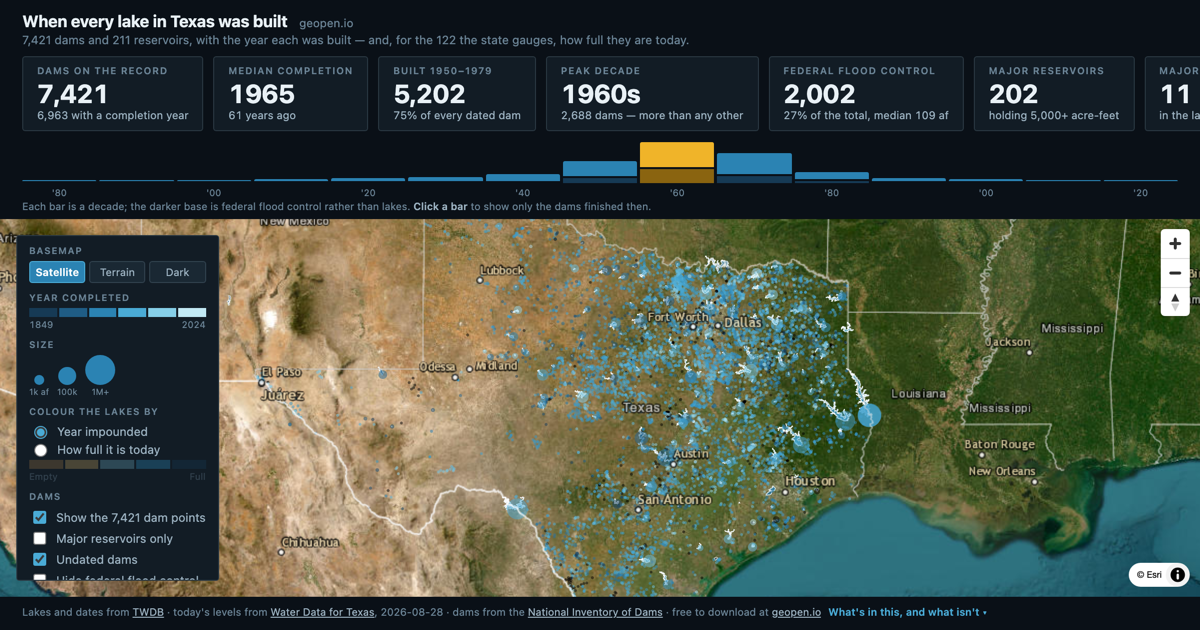The width and height of the screenshot is (1200, 630).
Task: Select the Satellite basemap
Action: [57, 272]
